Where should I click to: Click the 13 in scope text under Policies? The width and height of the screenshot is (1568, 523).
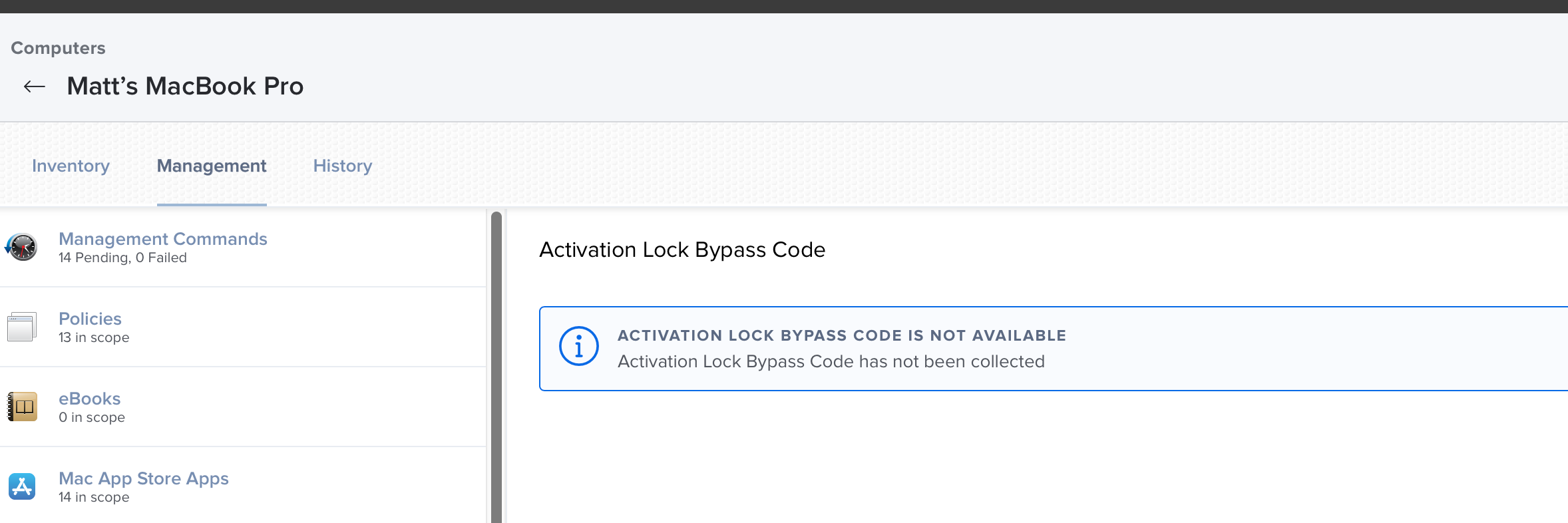coord(94,337)
